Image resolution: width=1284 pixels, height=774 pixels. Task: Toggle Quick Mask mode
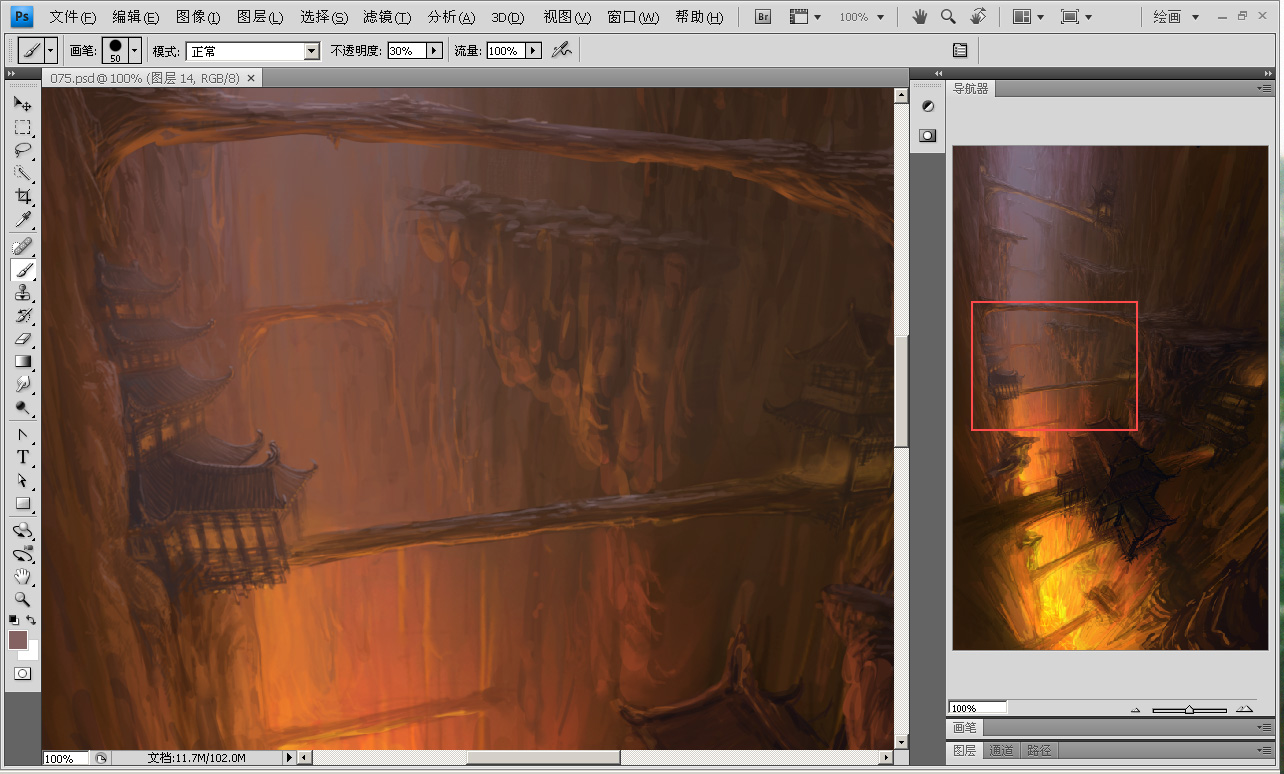coord(22,674)
